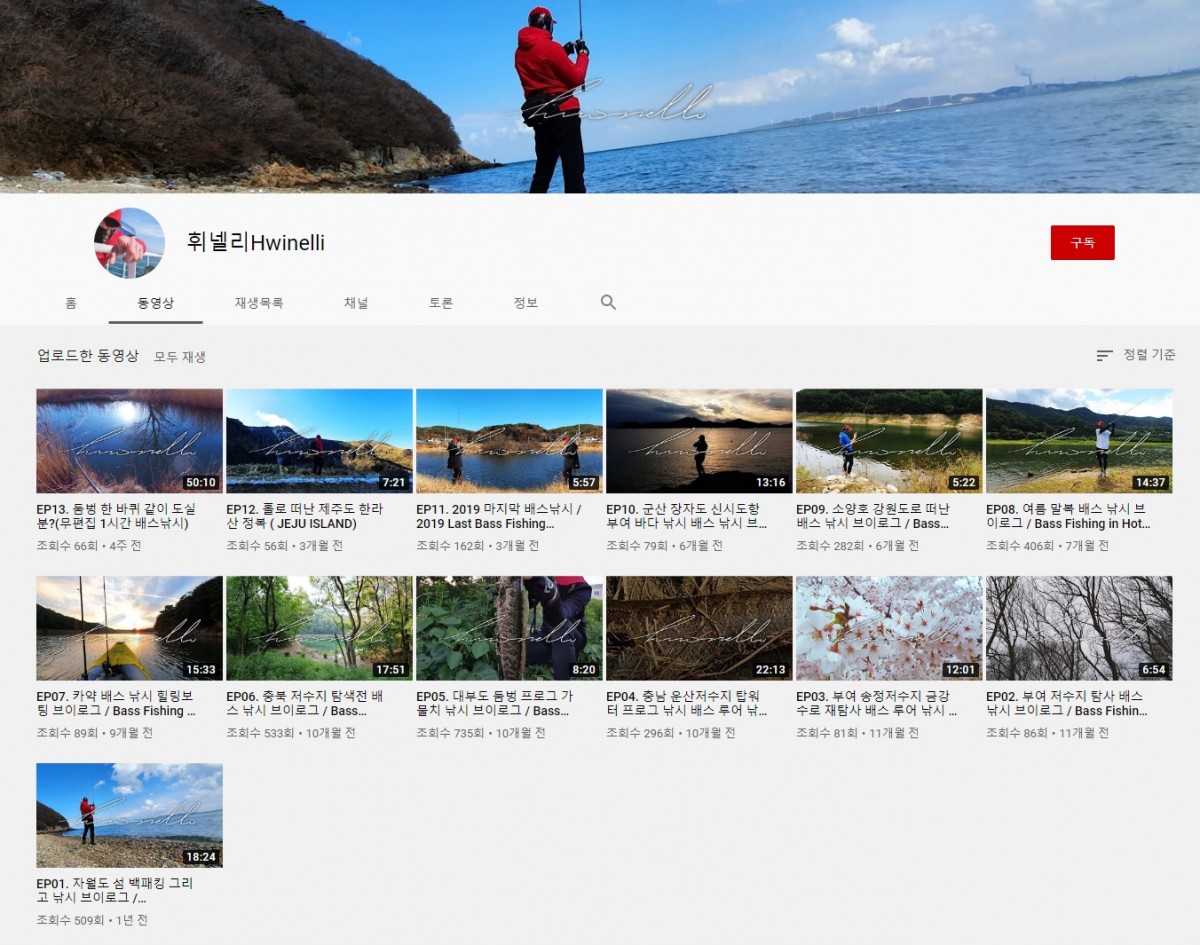The height and width of the screenshot is (945, 1200).
Task: Open the 재생목록 playlists tab
Action: 259,303
